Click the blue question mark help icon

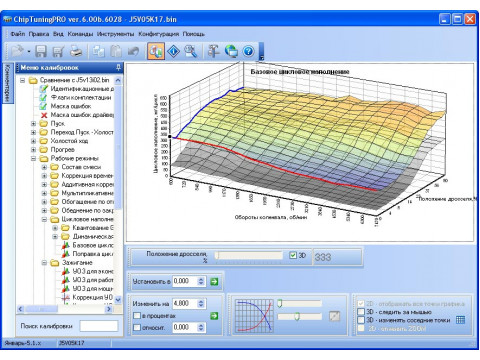pos(249,51)
